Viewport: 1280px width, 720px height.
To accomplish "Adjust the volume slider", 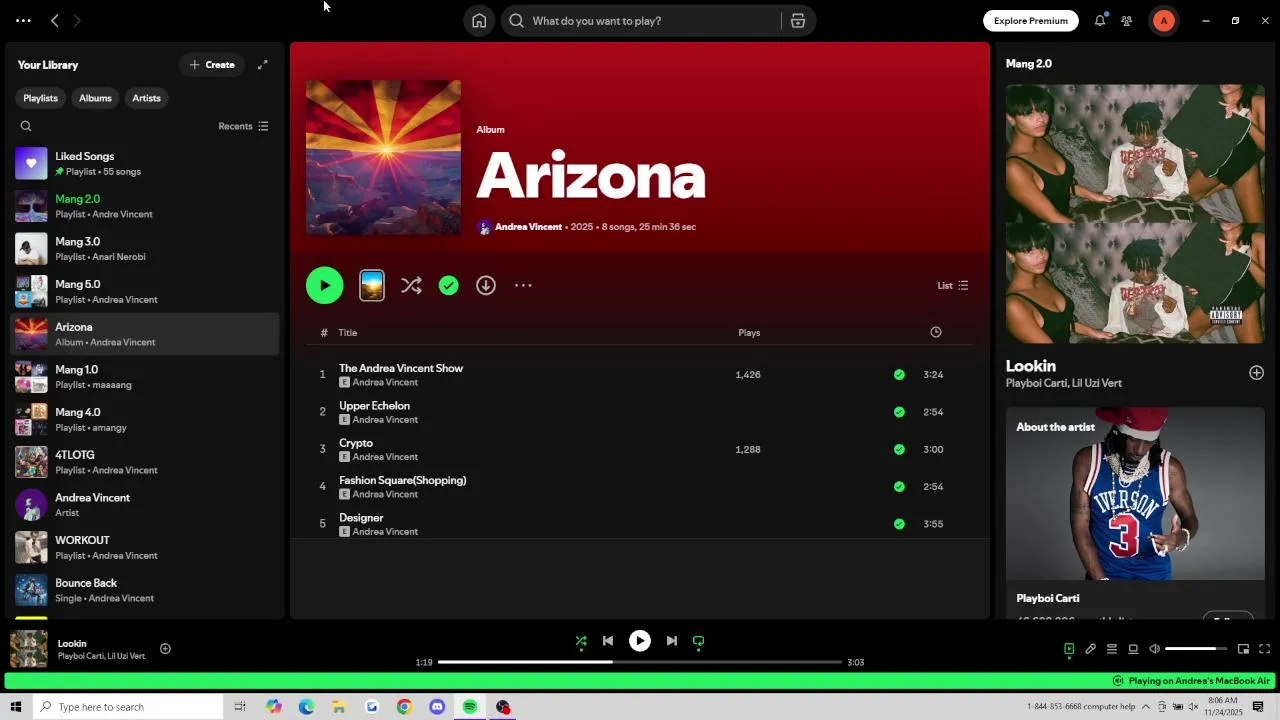I will [1196, 649].
